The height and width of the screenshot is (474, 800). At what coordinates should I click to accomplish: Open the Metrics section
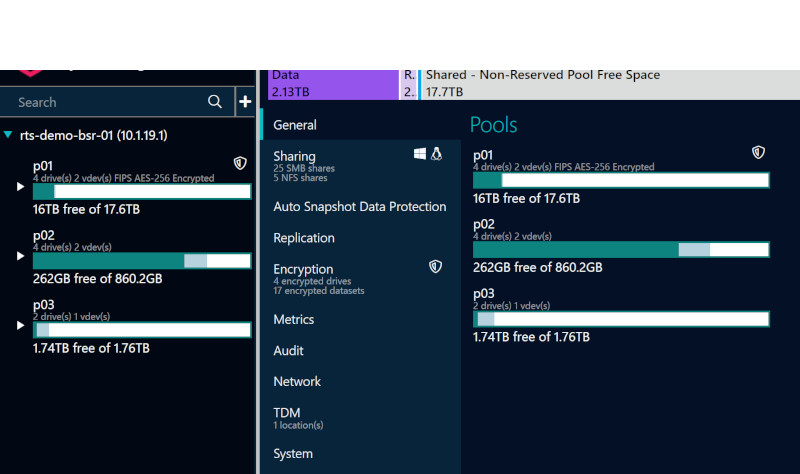361,319
